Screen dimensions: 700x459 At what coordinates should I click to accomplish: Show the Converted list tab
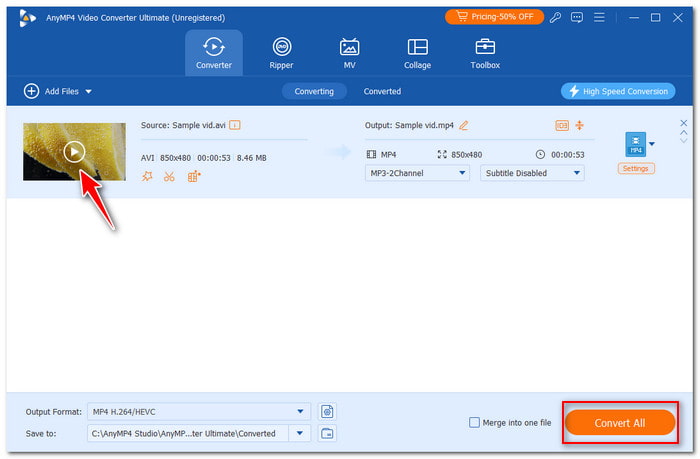[x=382, y=91]
